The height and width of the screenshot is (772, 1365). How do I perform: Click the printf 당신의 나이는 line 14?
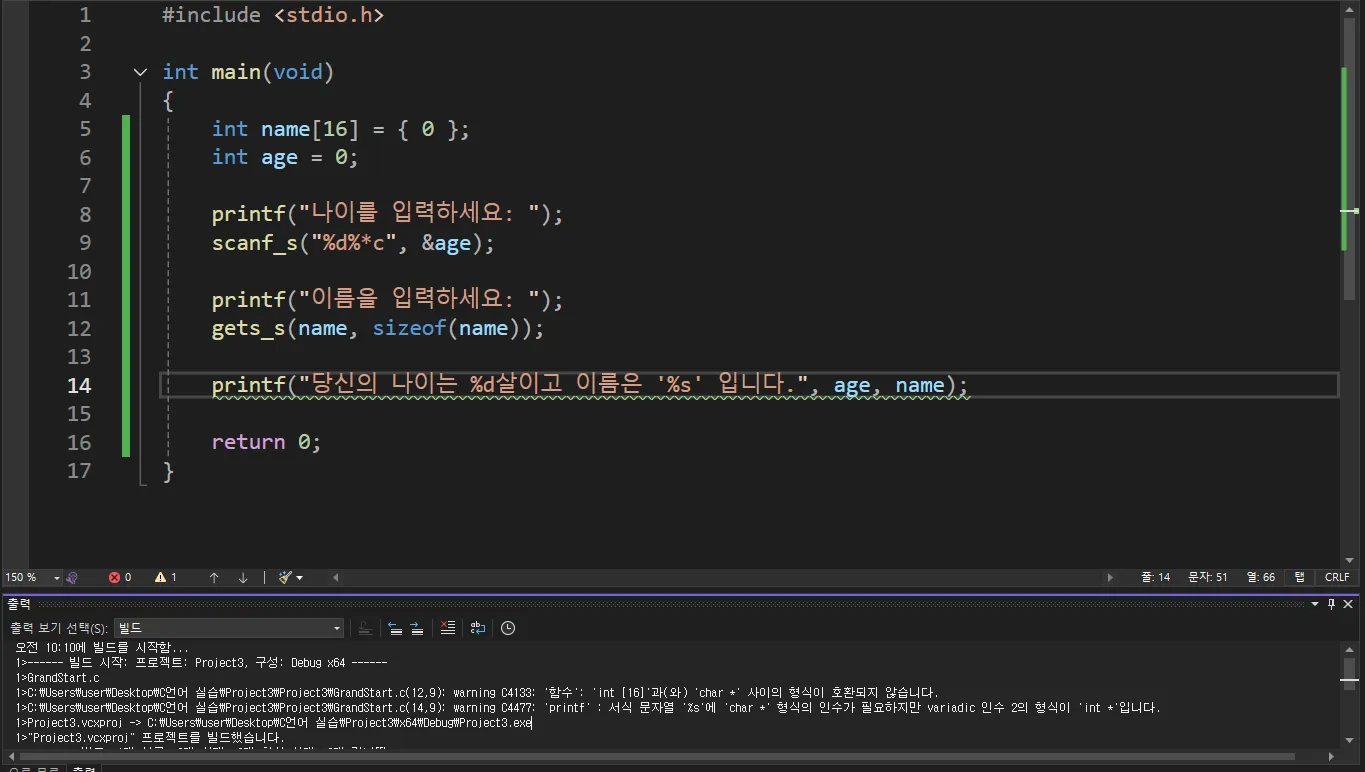point(590,386)
